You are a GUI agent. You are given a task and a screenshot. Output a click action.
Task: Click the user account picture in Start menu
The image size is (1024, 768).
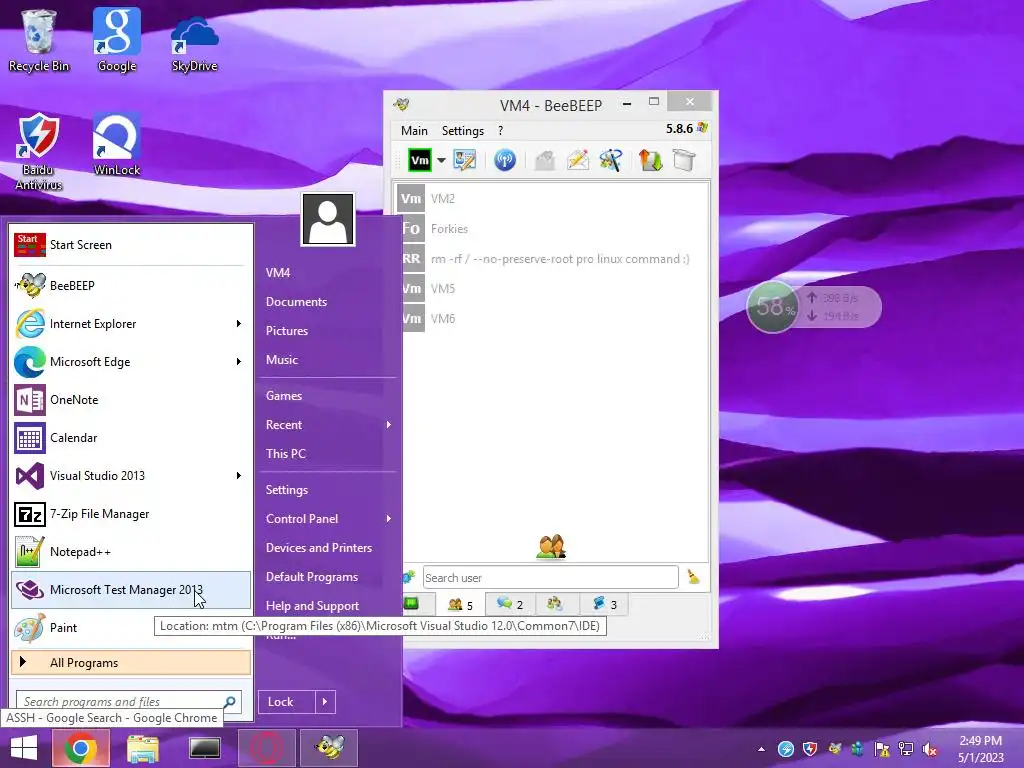328,219
